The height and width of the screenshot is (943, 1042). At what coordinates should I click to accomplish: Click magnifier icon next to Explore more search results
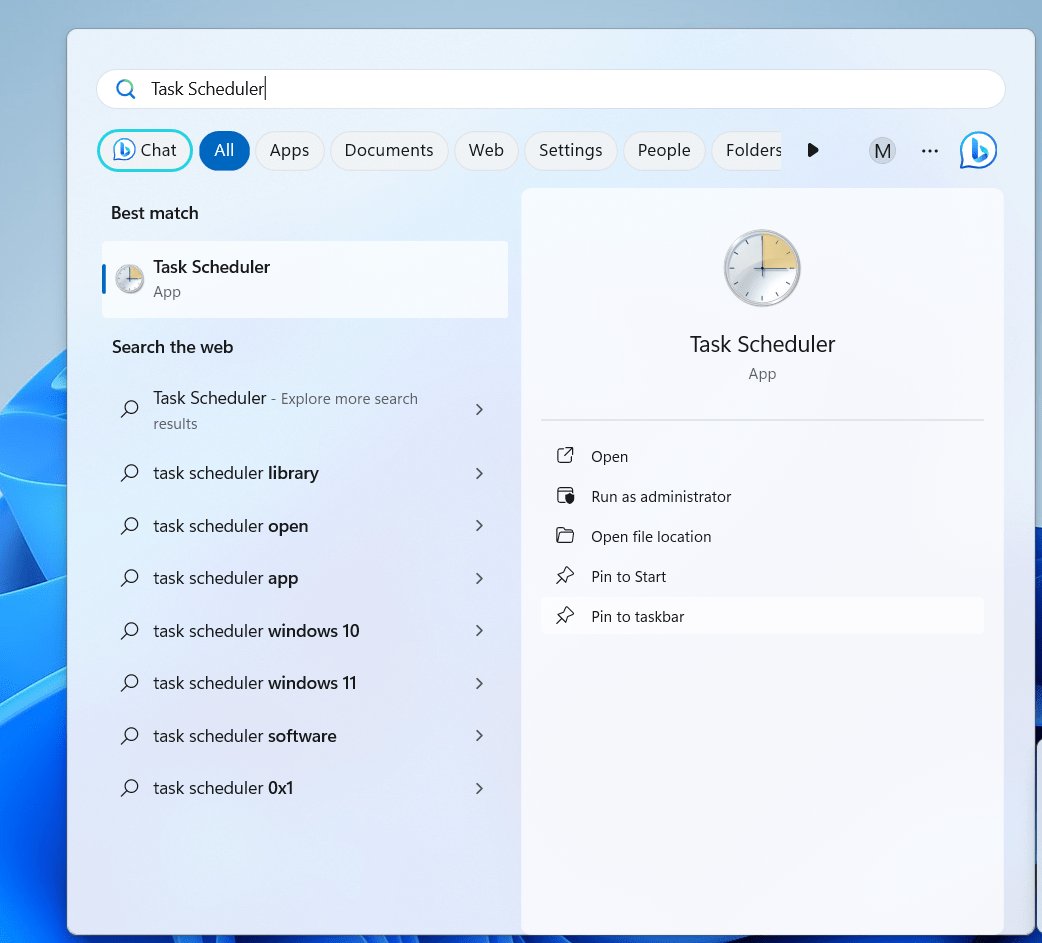pyautogui.click(x=130, y=409)
